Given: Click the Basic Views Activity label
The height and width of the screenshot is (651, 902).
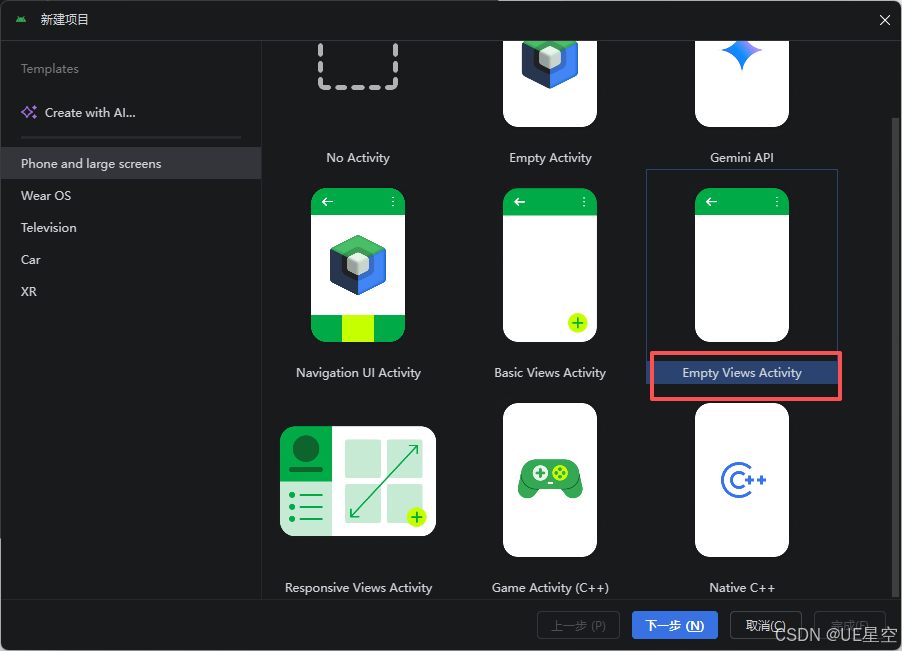Looking at the screenshot, I should pos(550,373).
